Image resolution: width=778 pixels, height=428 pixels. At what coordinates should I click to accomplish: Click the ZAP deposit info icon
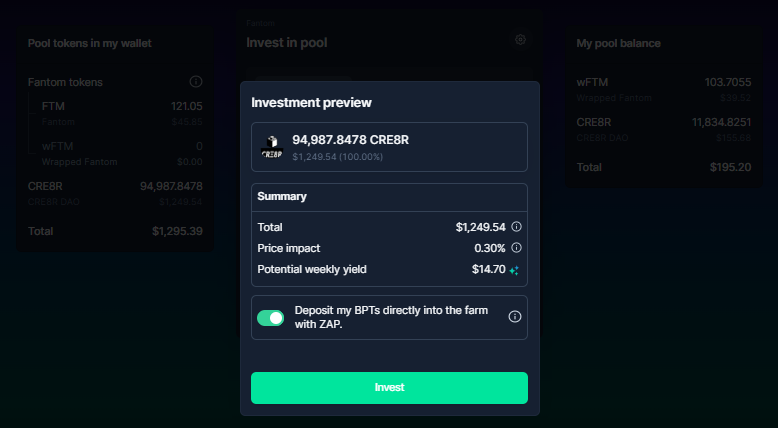tap(515, 316)
